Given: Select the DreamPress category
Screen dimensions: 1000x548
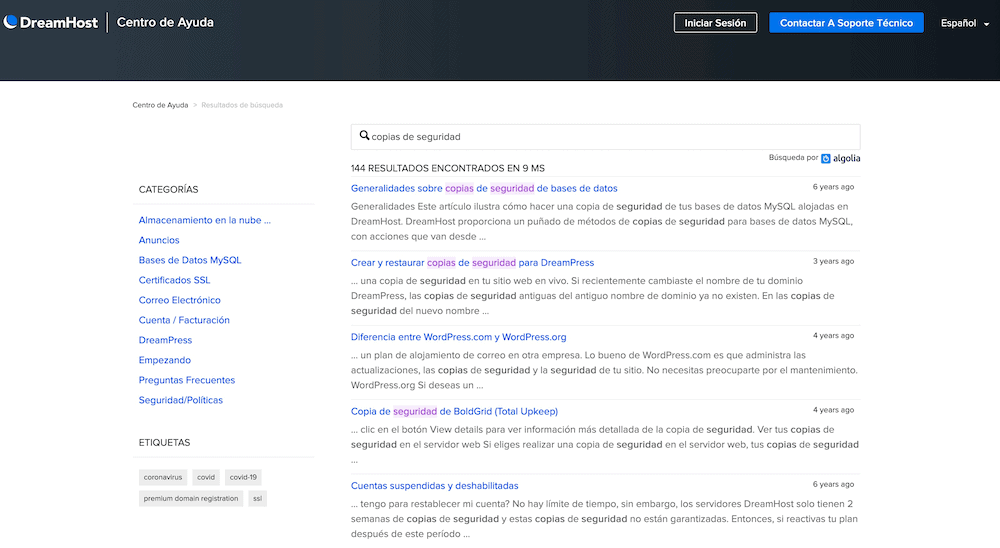Looking at the screenshot, I should 165,340.
